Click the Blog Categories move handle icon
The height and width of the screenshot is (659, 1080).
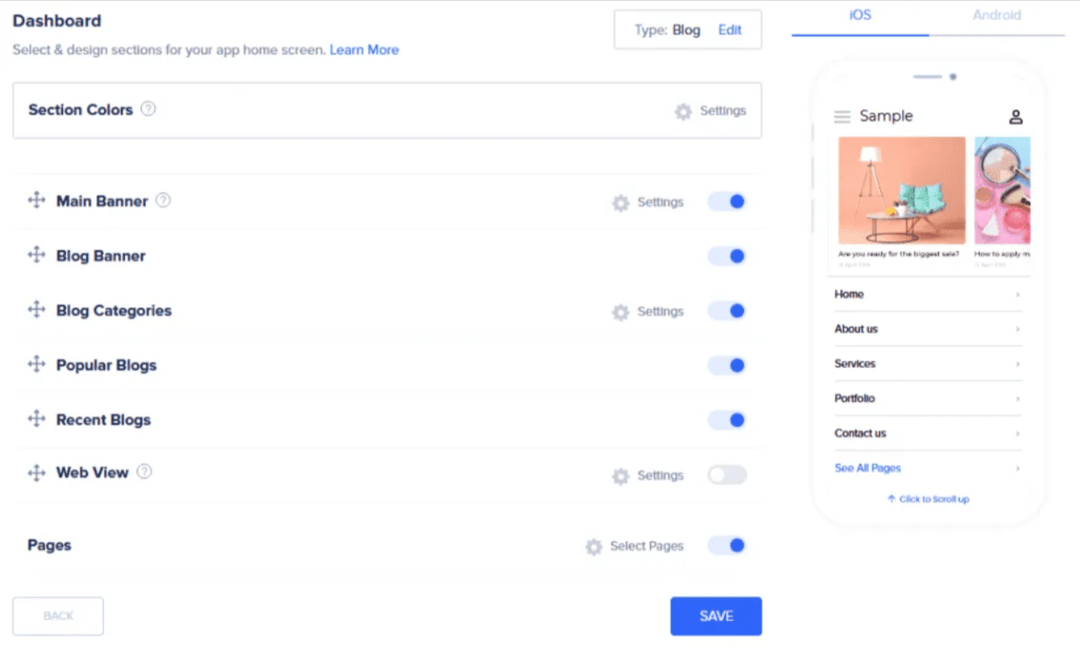[36, 310]
